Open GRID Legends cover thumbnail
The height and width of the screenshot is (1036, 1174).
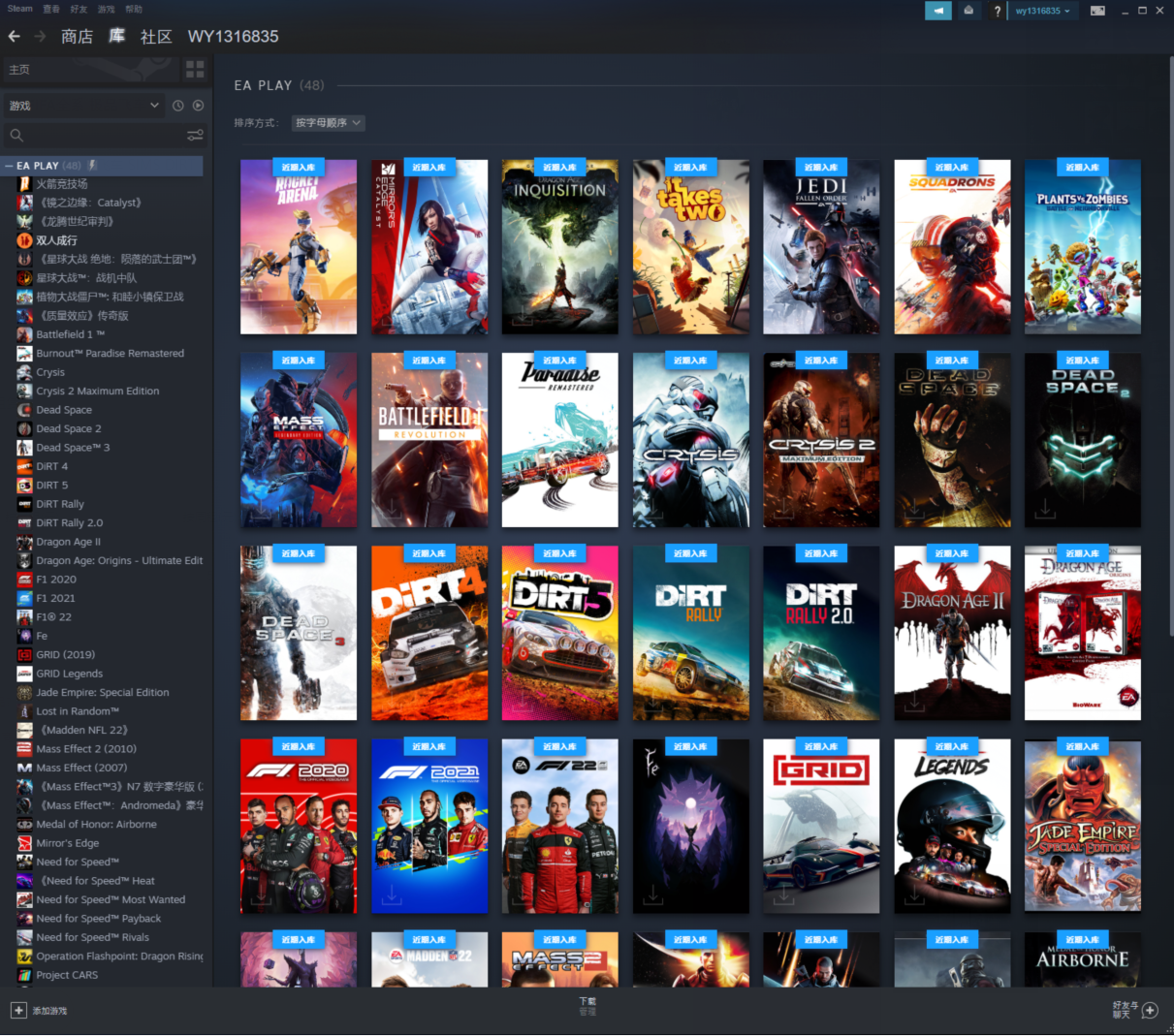pyautogui.click(x=952, y=826)
